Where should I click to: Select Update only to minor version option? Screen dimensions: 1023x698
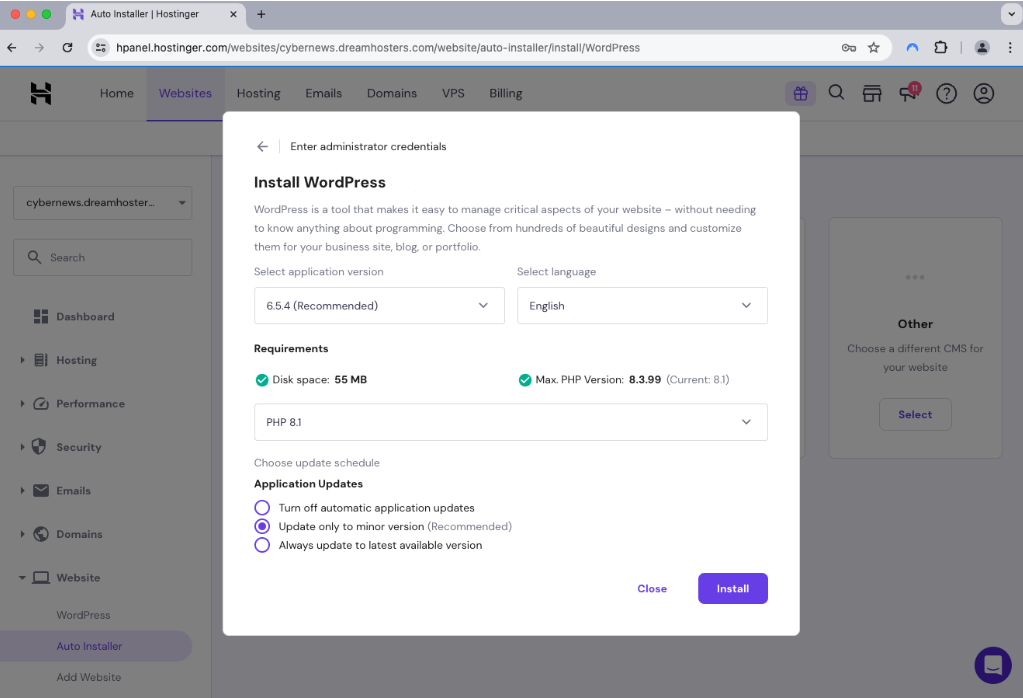click(262, 526)
